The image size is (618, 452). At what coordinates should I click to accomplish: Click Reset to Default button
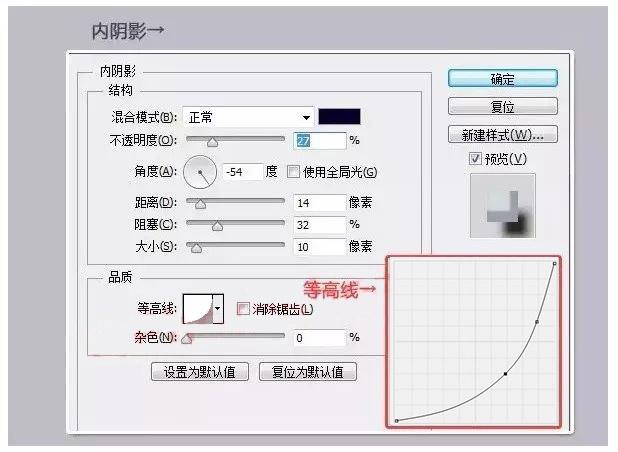[x=307, y=372]
